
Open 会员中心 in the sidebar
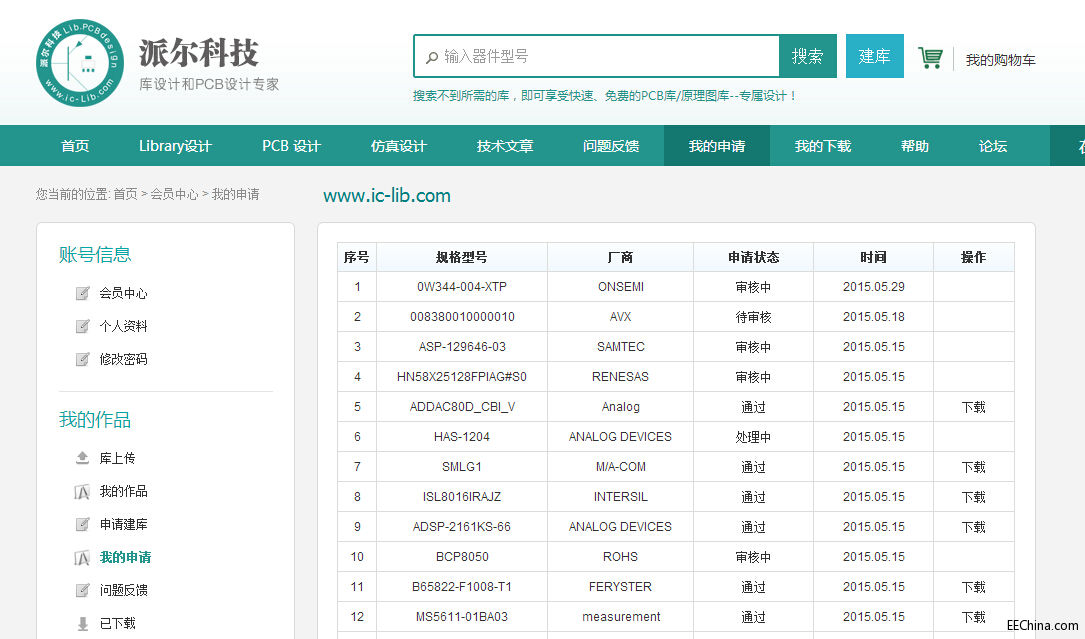(123, 293)
